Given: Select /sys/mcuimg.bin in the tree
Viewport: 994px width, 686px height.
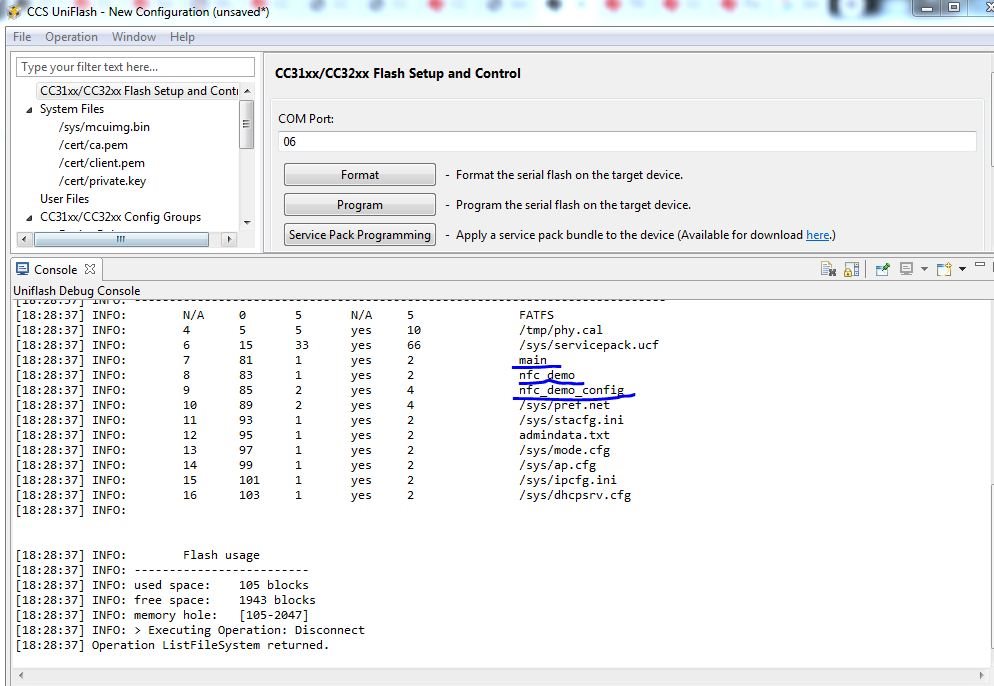Looking at the screenshot, I should click(x=105, y=127).
